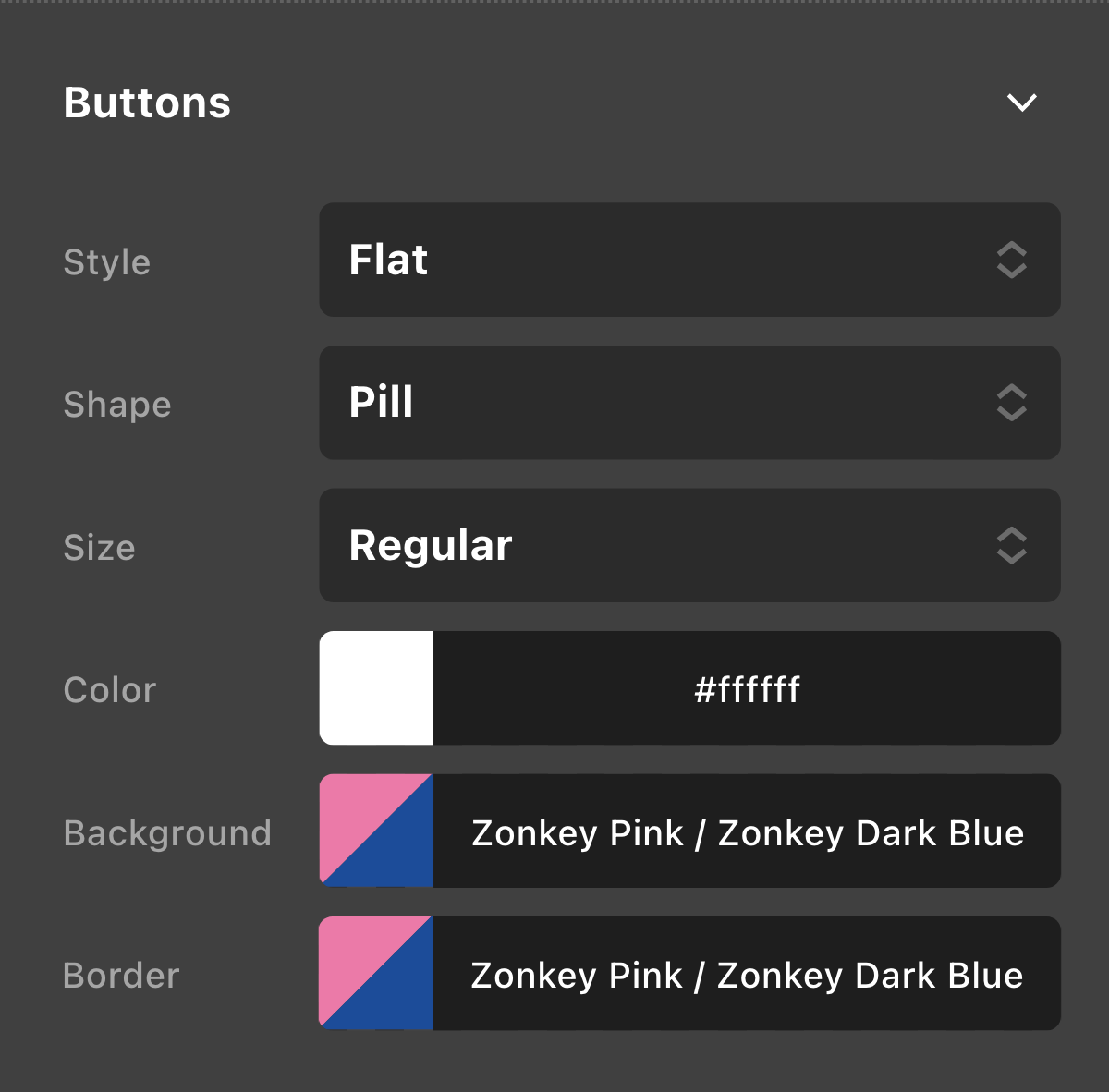
Task: Click the Buttons section heading
Action: 147,103
